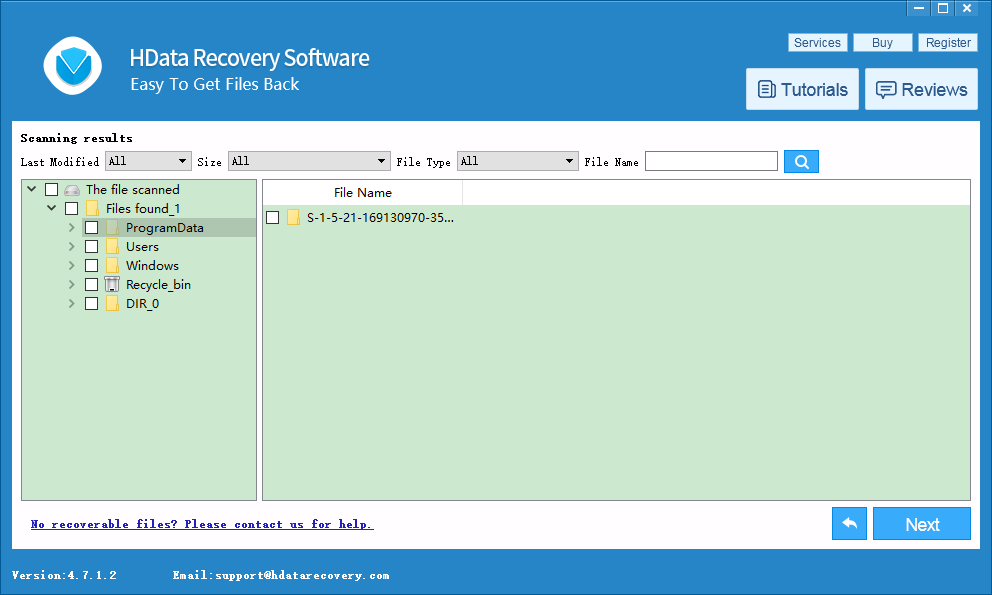
Task: Click the drive icon of The file scanned
Action: (x=72, y=190)
